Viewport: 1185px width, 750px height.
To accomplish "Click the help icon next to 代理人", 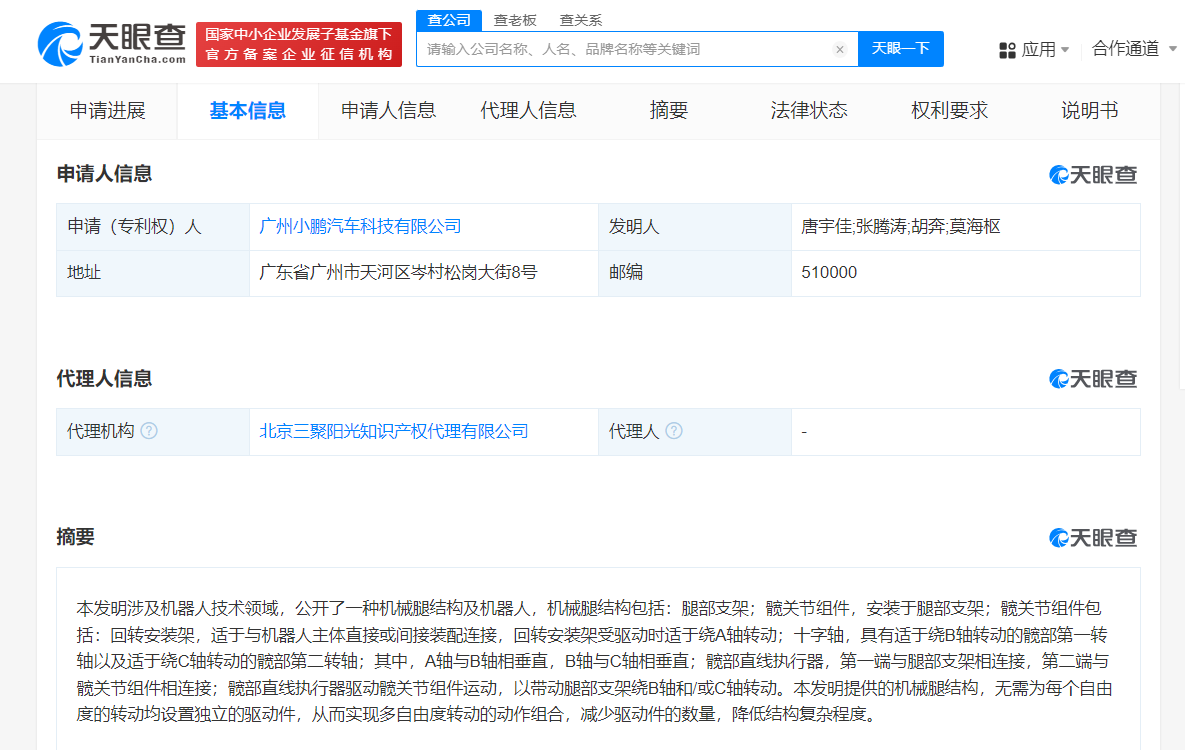I will (x=674, y=431).
